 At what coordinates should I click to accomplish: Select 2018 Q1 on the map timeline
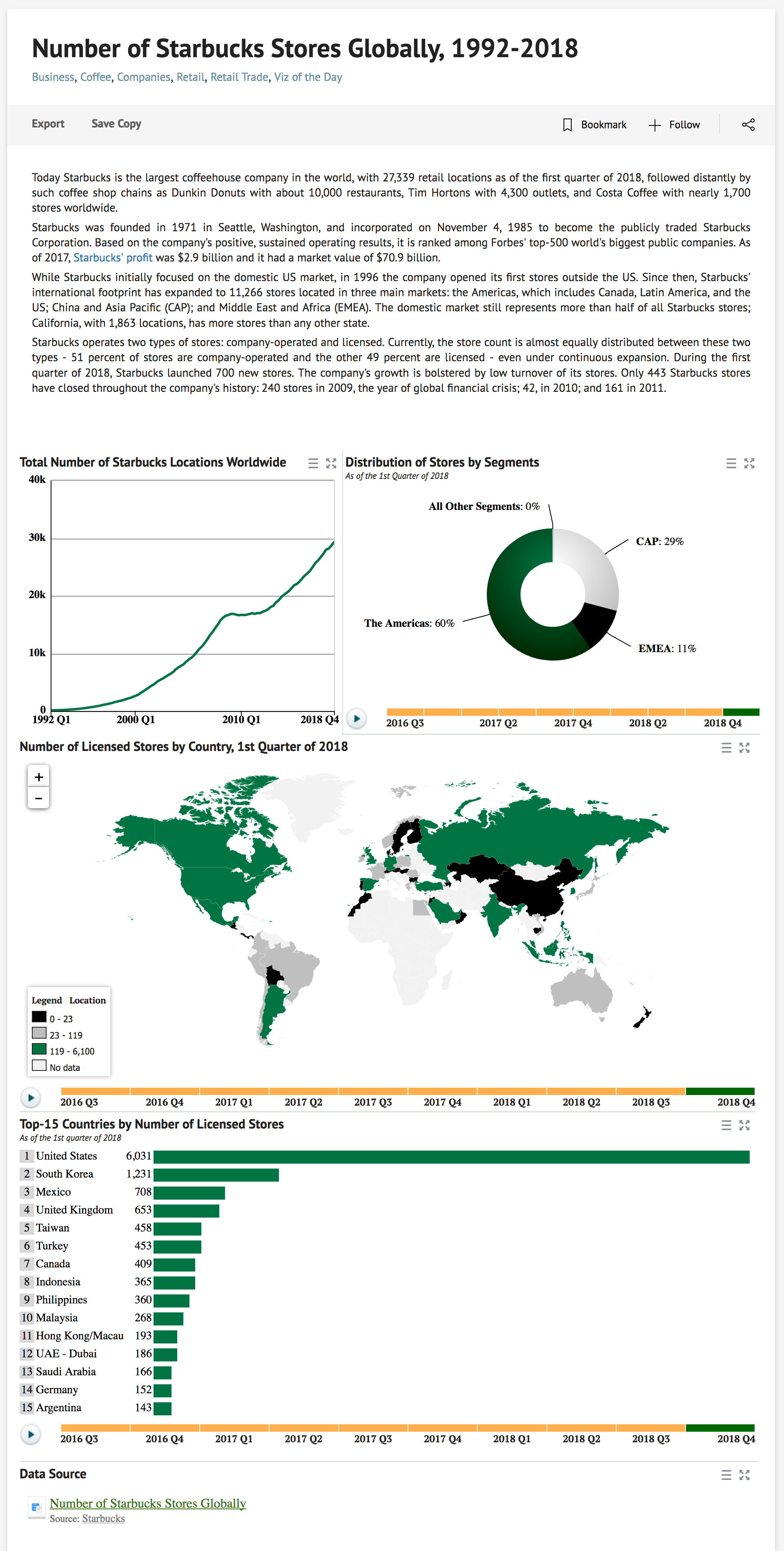click(512, 1092)
